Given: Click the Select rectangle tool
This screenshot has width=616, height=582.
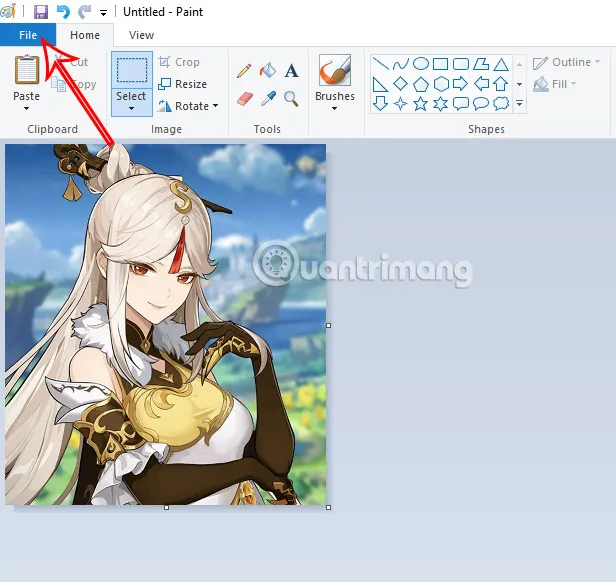Looking at the screenshot, I should (x=132, y=70).
